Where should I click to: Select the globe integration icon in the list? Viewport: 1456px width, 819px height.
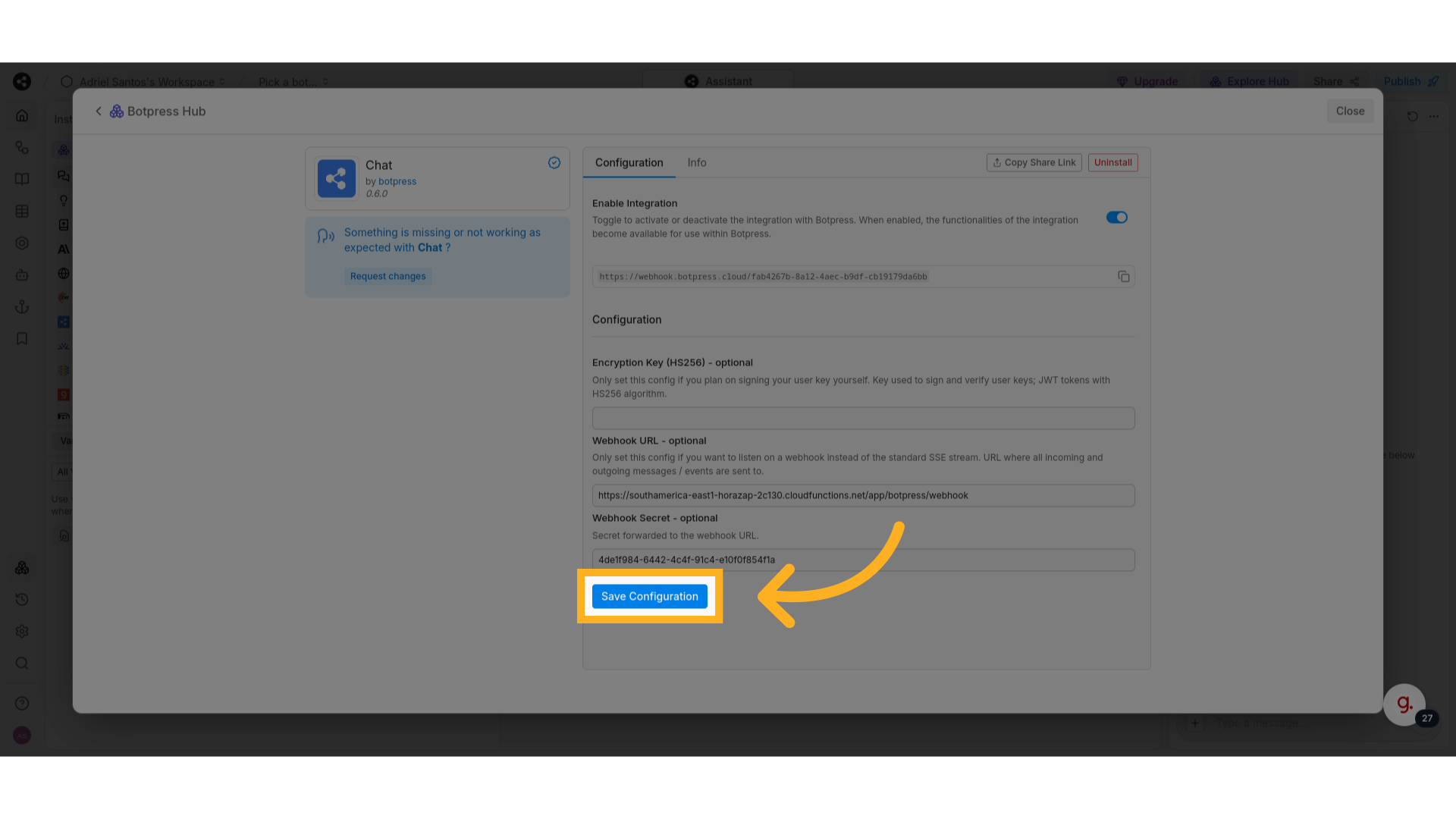point(64,273)
